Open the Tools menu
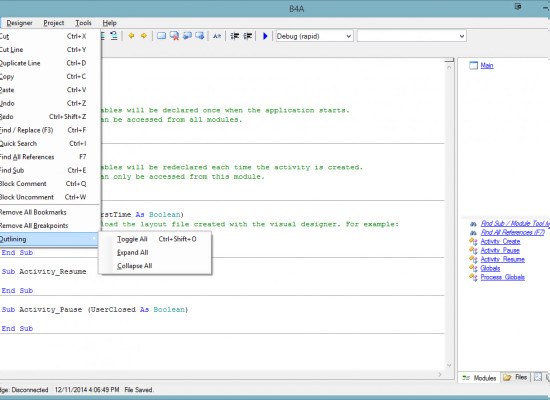 83,23
